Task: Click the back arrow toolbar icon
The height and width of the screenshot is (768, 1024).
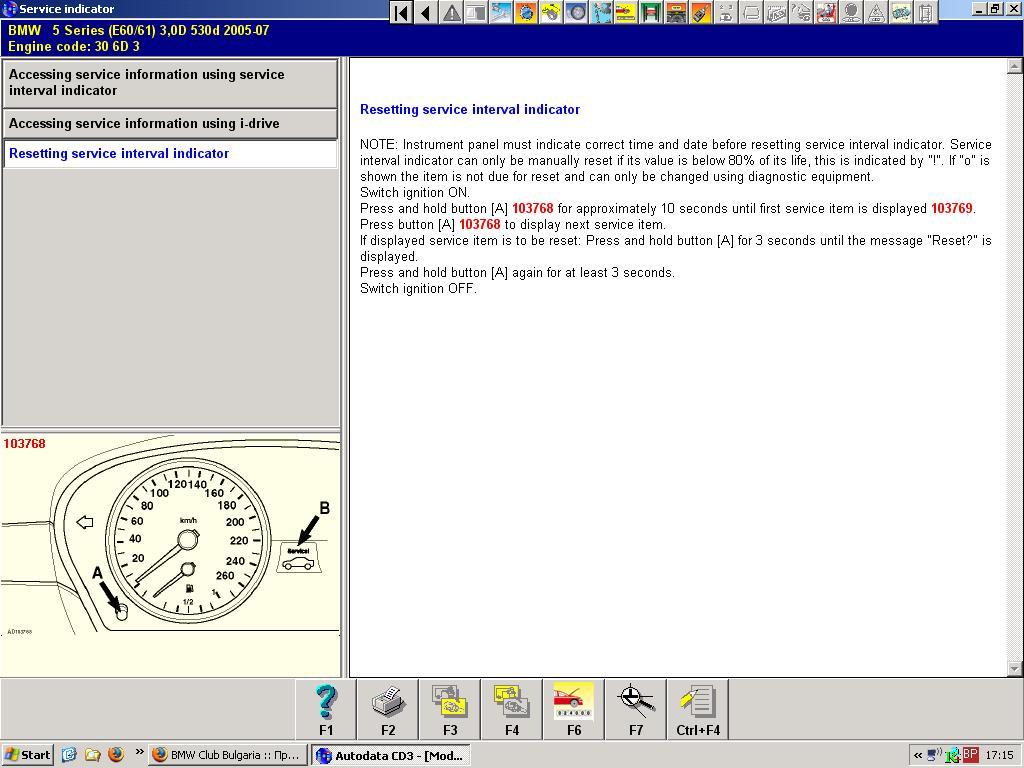Action: (426, 12)
